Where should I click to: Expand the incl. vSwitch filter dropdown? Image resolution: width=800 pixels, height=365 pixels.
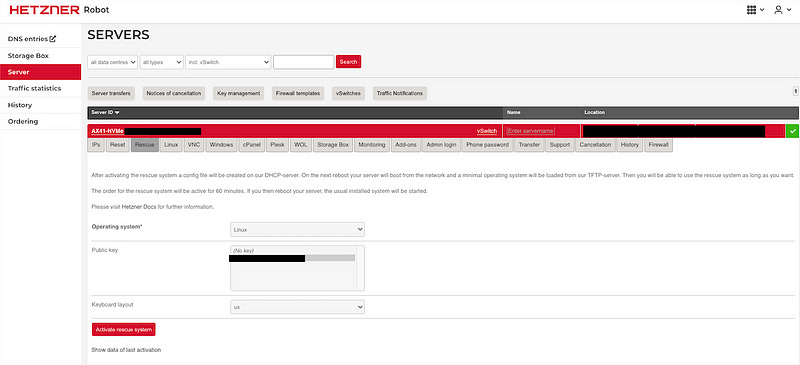point(228,62)
